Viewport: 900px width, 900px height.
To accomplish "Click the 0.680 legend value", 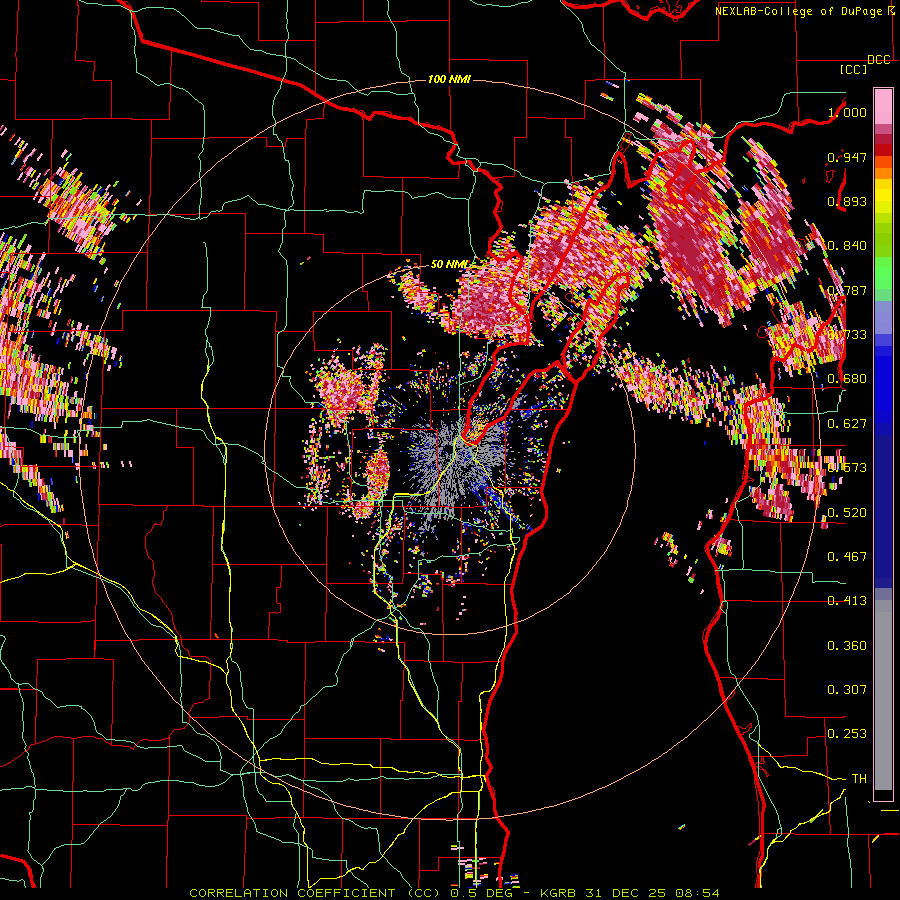I will tap(847, 379).
